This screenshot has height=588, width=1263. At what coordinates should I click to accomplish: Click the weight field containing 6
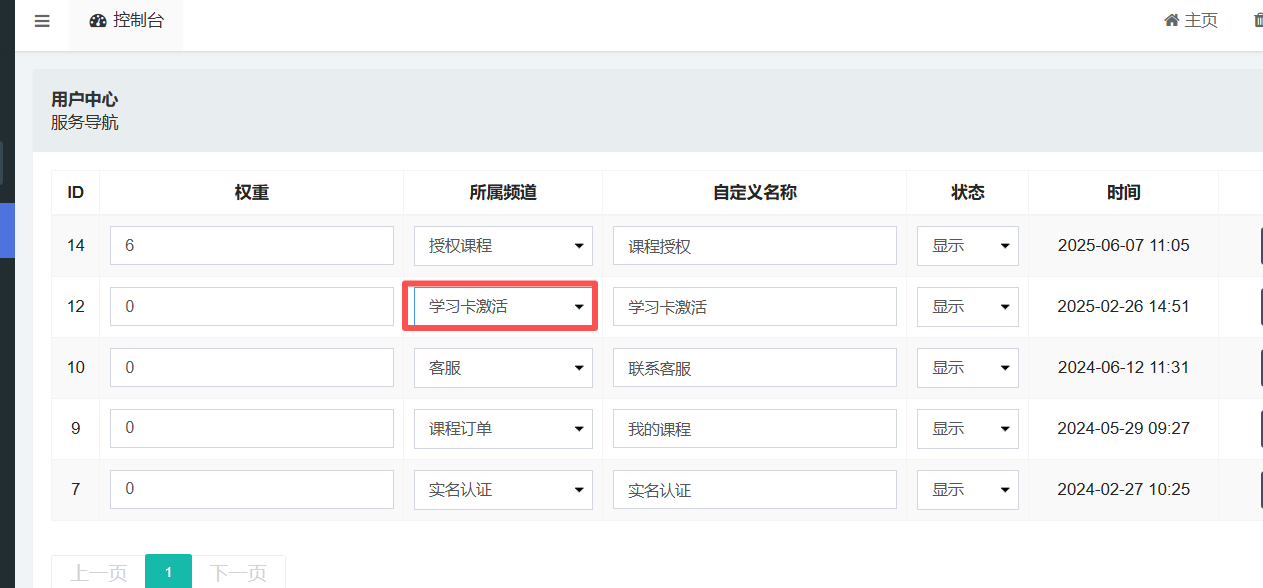click(251, 246)
